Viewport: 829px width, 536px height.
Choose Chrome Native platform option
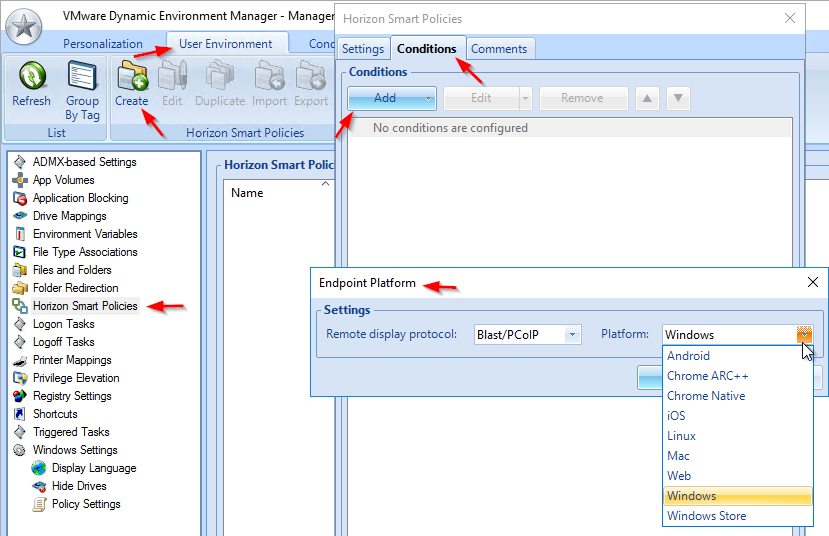(738, 396)
